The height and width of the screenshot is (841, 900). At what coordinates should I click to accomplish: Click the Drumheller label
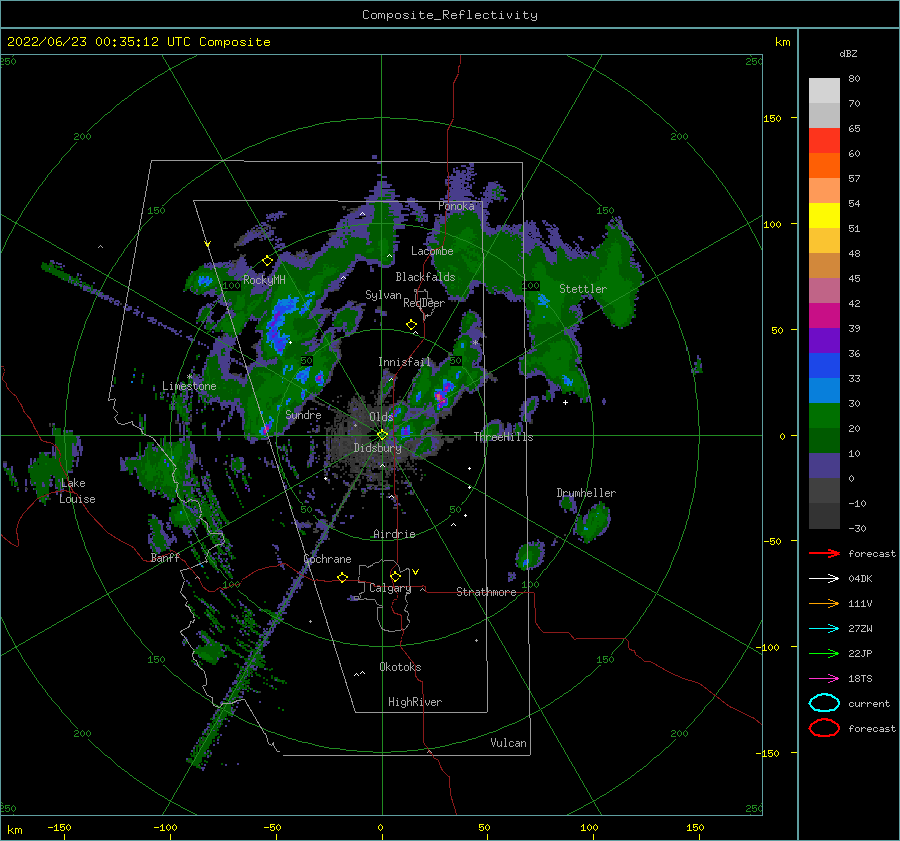586,493
